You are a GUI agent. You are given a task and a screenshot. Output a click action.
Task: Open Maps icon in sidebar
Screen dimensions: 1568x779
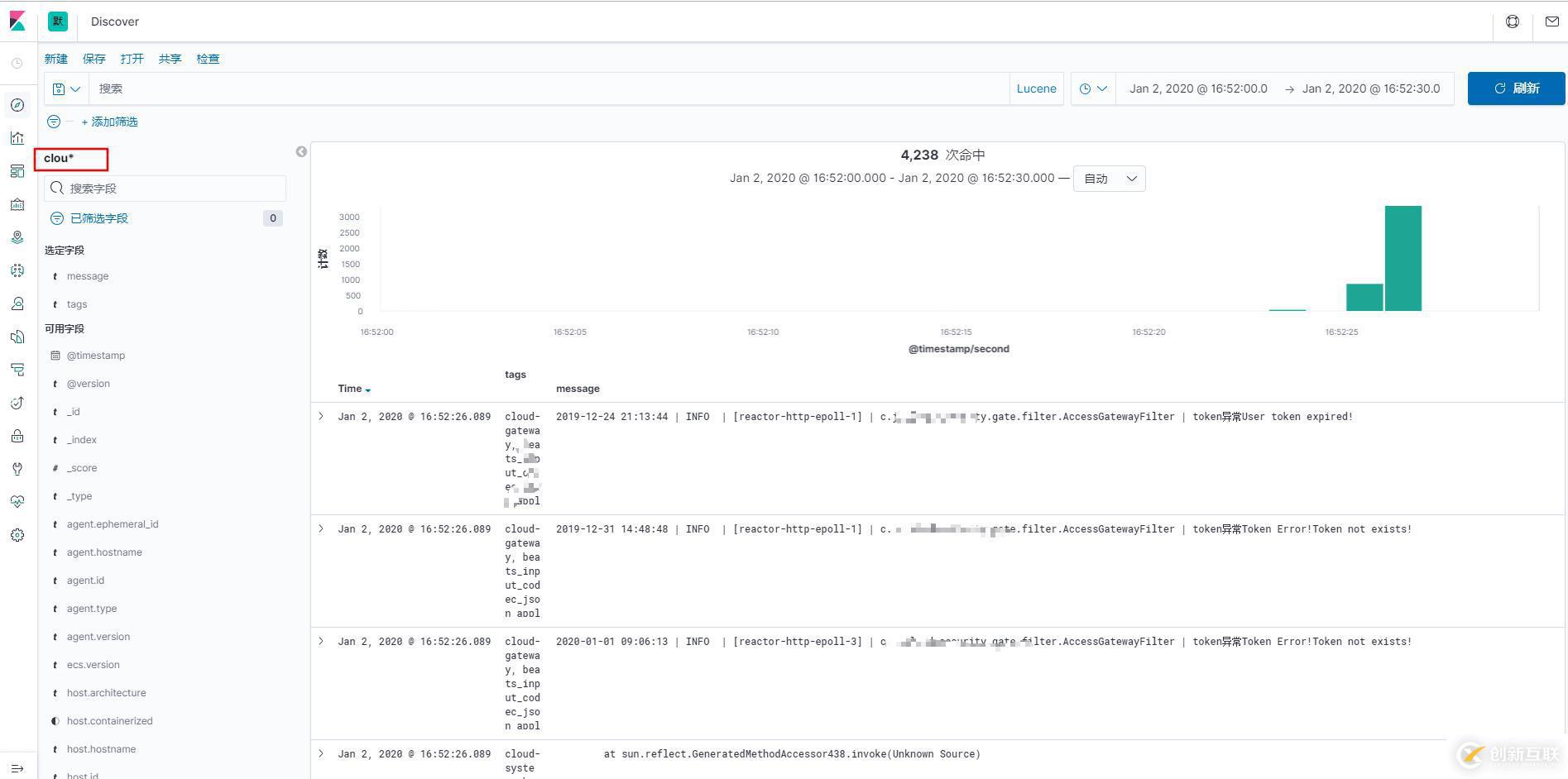pos(17,237)
